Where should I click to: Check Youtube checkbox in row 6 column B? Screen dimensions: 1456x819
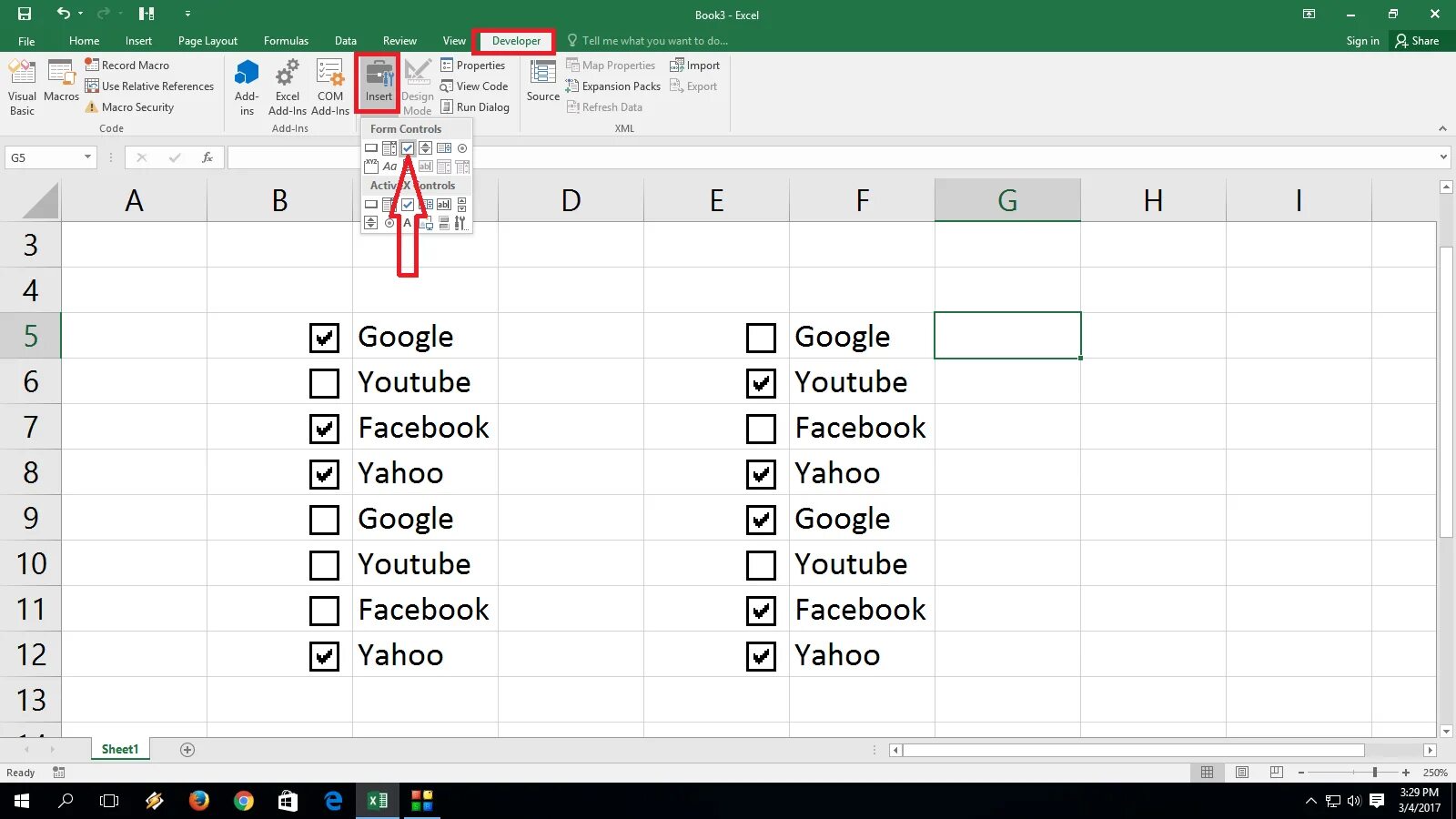click(x=324, y=383)
